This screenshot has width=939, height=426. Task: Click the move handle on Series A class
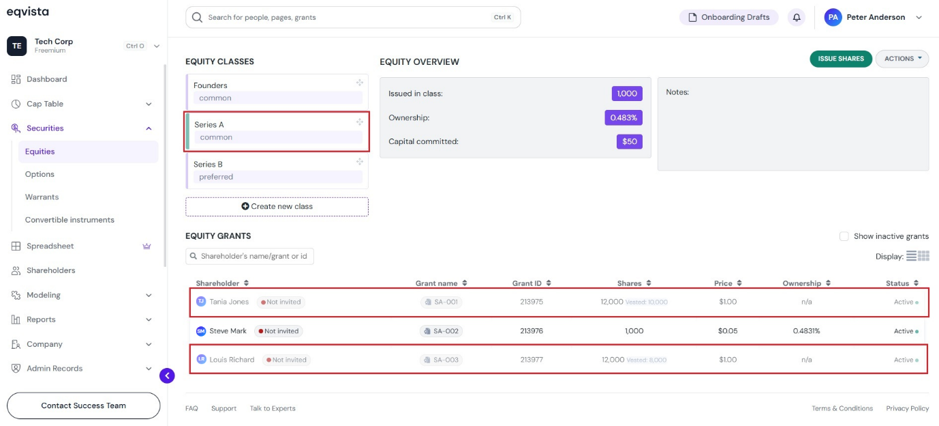click(x=359, y=122)
